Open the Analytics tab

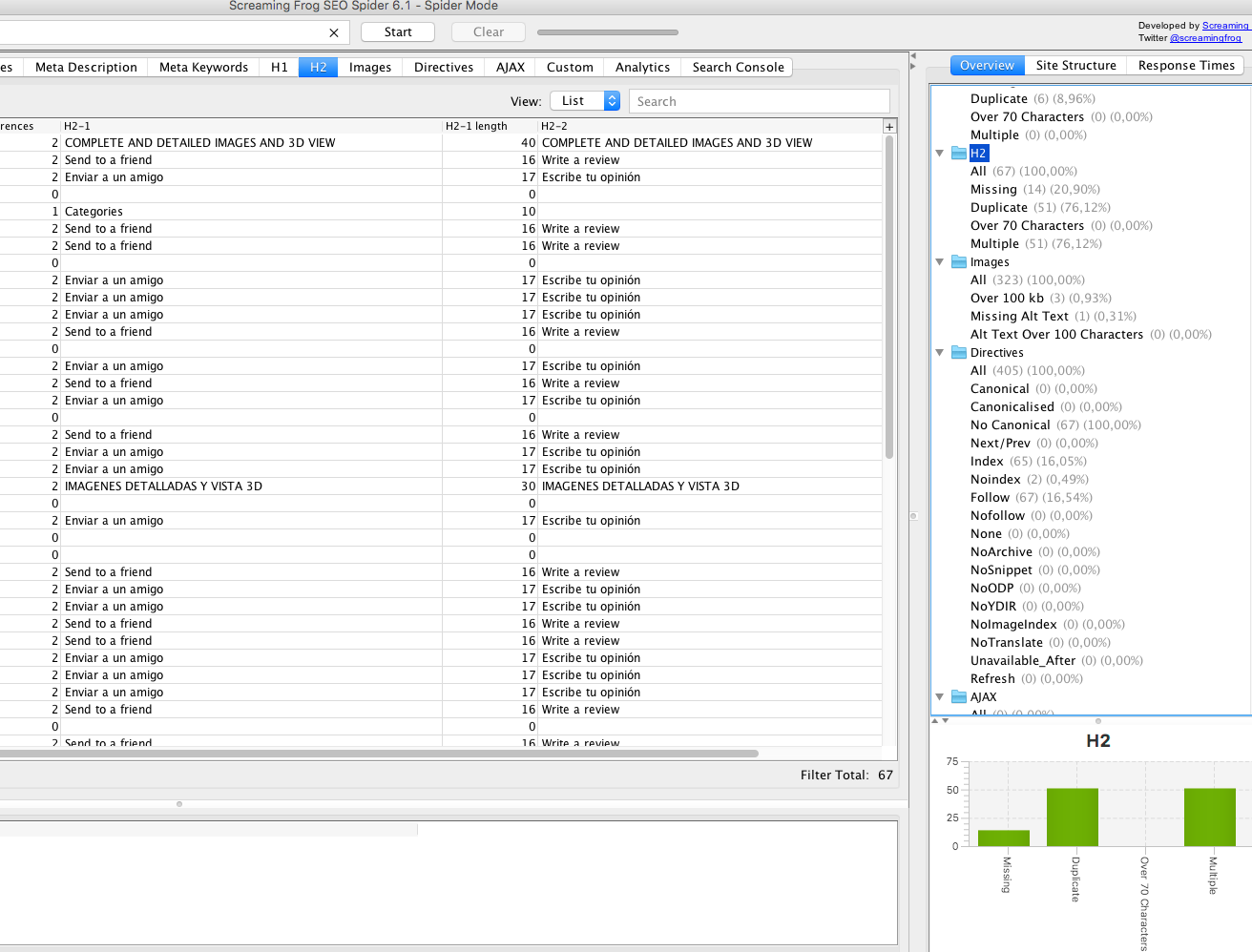click(x=642, y=68)
